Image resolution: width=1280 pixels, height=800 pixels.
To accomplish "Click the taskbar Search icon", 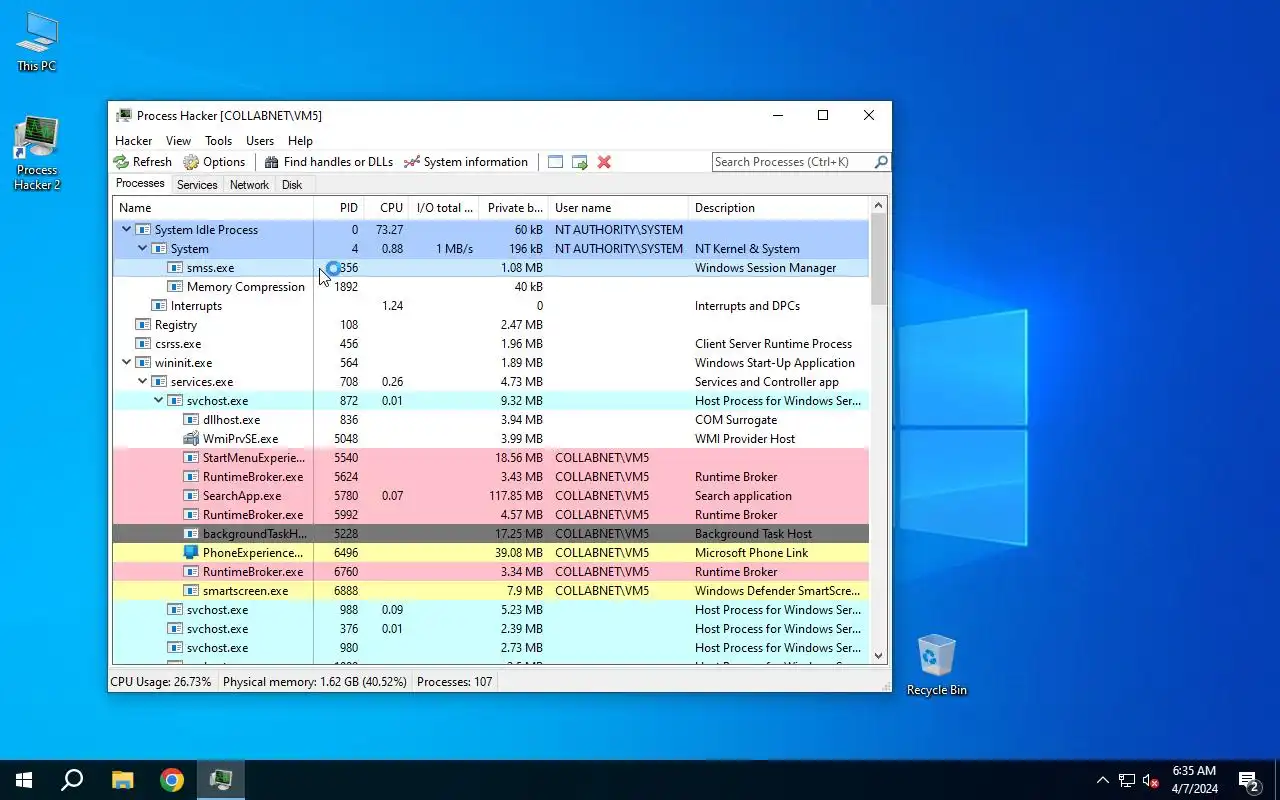I will pos(72,780).
